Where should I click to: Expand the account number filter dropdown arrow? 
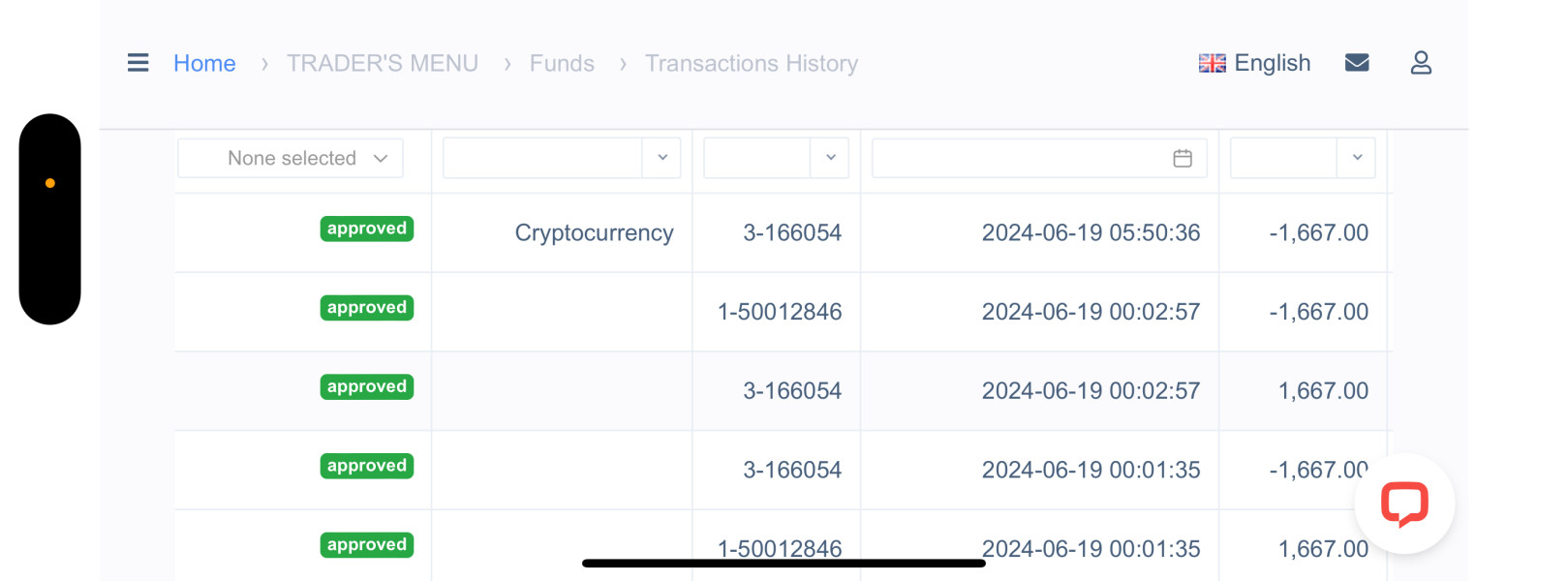(x=830, y=158)
